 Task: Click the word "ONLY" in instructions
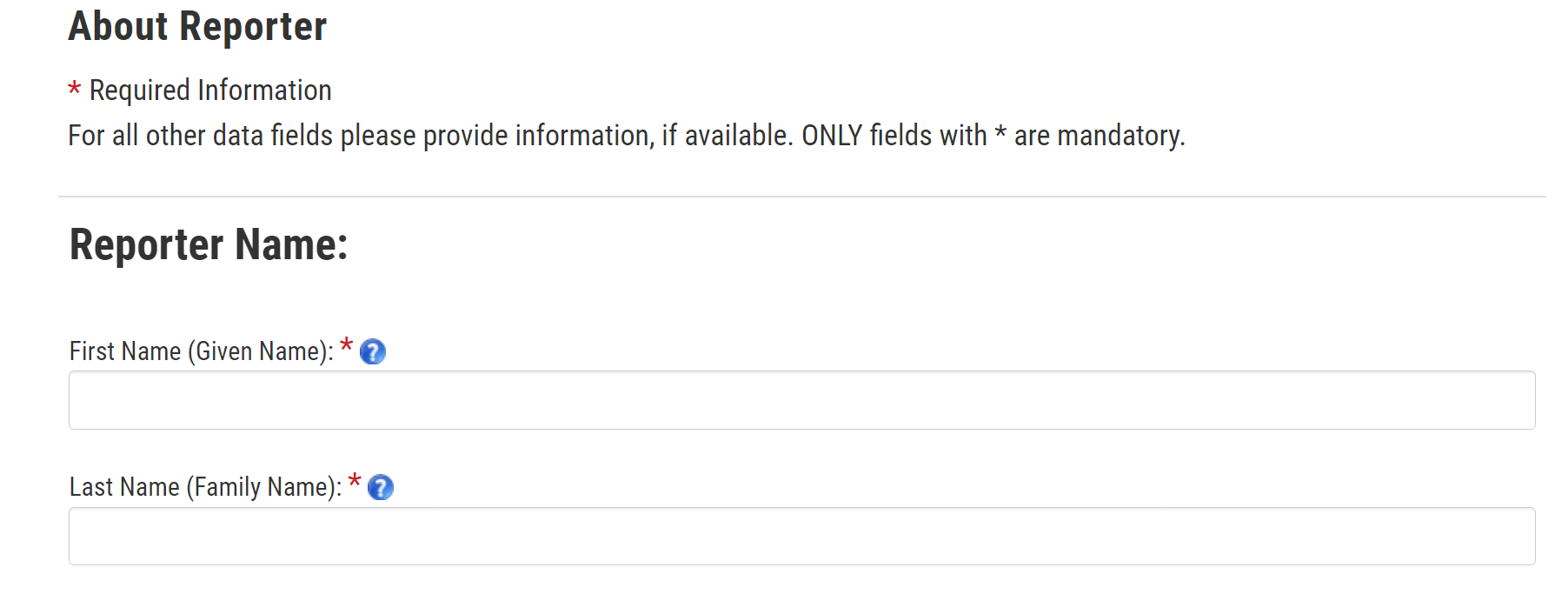tap(831, 136)
